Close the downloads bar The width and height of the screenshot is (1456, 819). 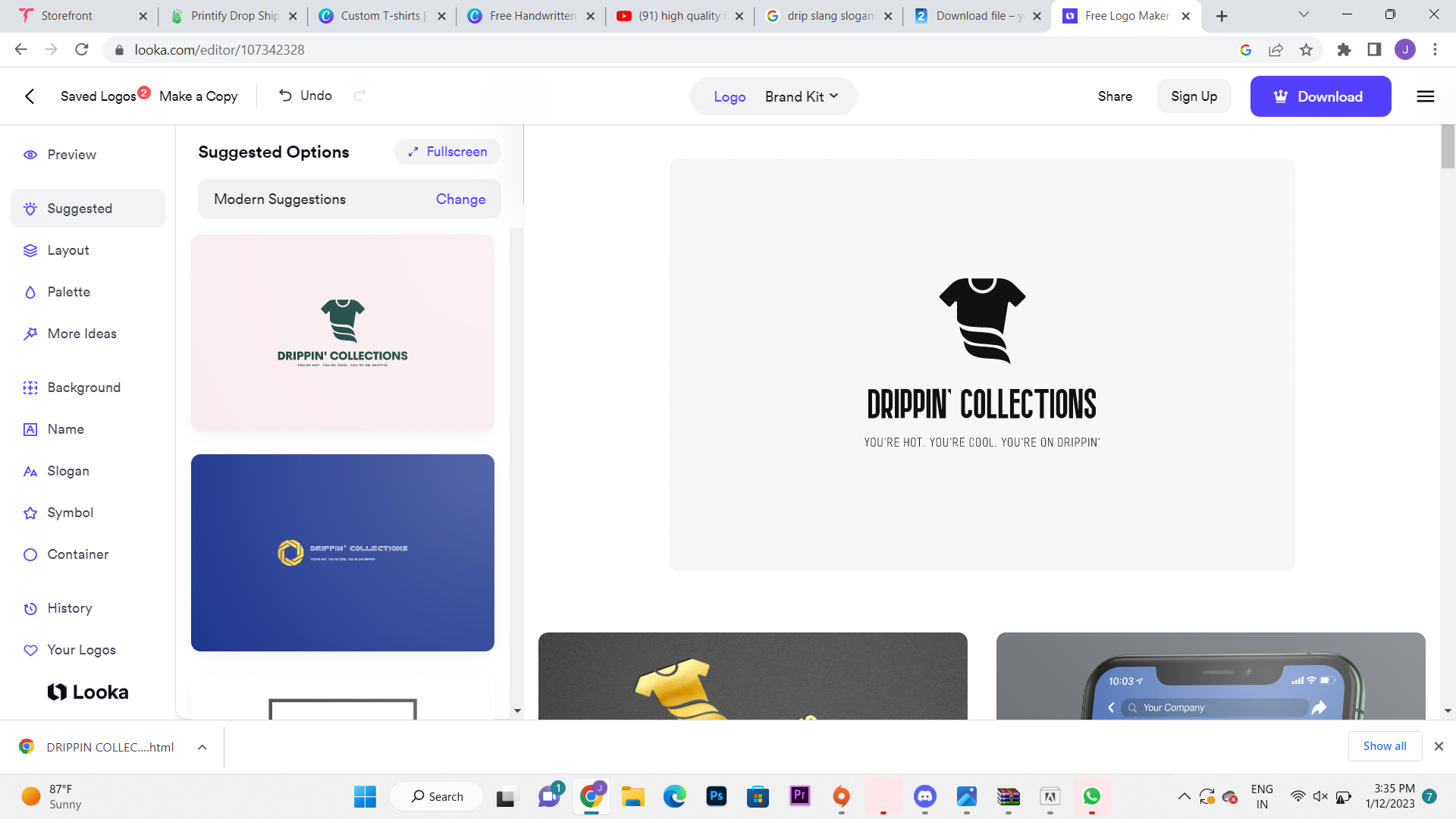pos(1439,746)
